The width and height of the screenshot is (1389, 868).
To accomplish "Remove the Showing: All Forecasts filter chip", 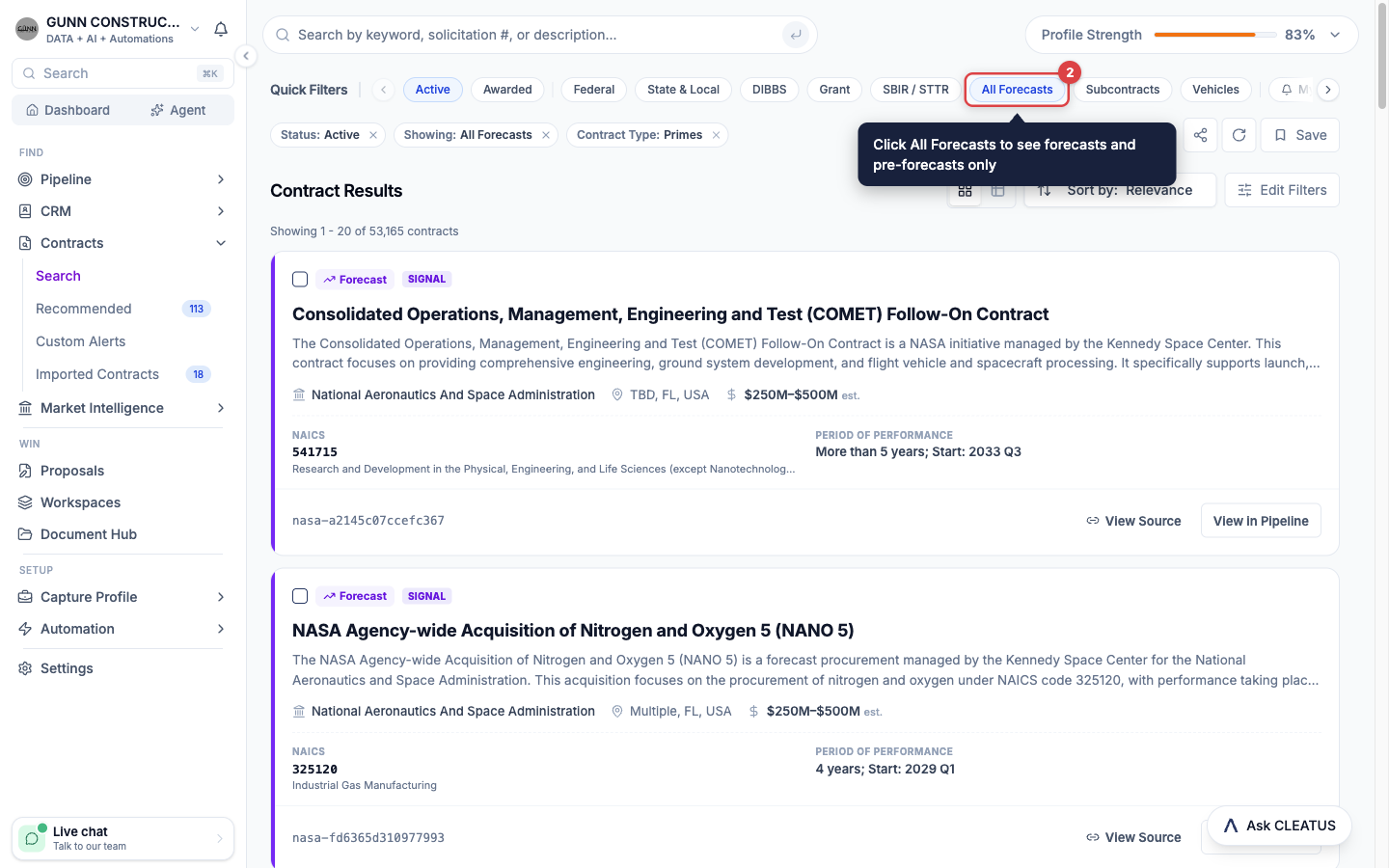I will pos(546,135).
